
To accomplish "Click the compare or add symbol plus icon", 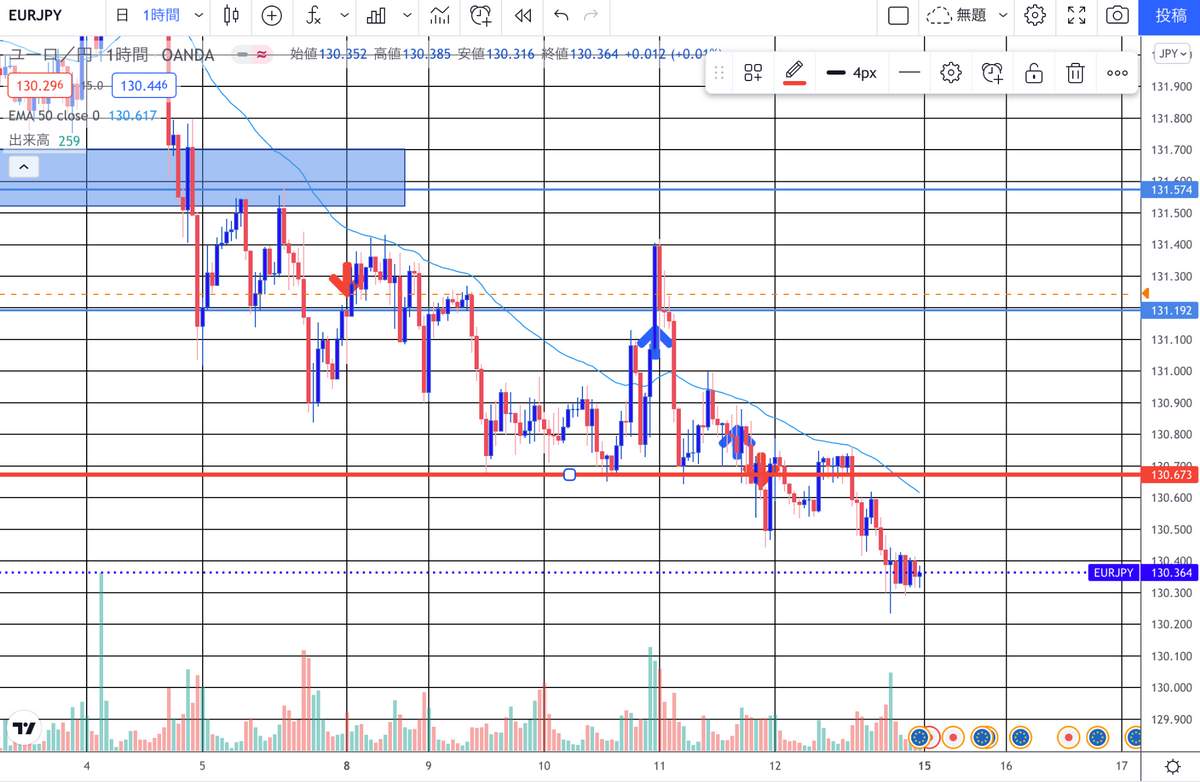I will point(271,15).
